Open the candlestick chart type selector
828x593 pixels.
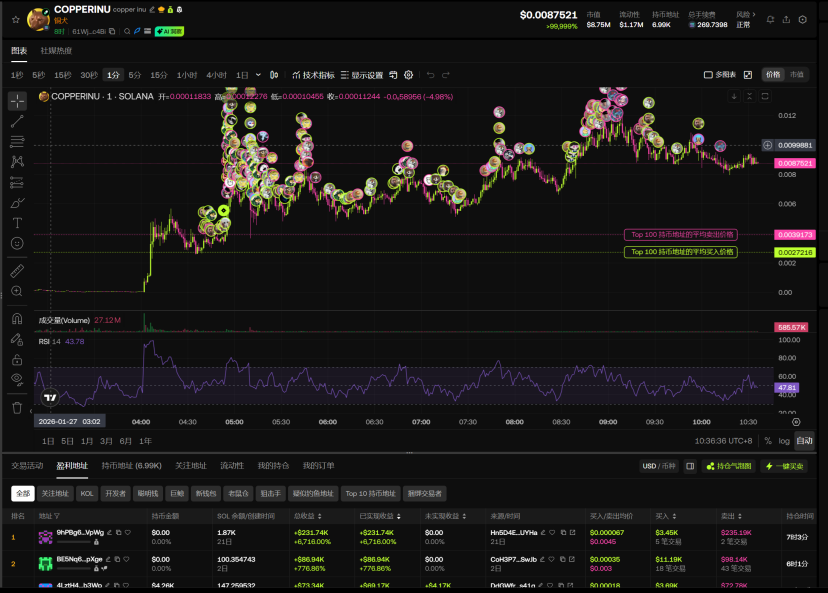pyautogui.click(x=274, y=75)
